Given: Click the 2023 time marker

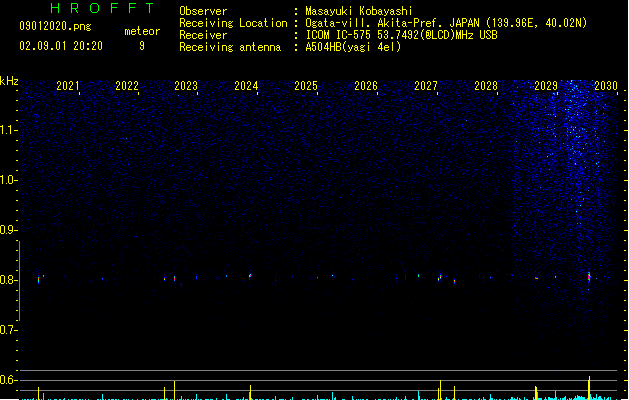Looking at the screenshot, I should (186, 86).
